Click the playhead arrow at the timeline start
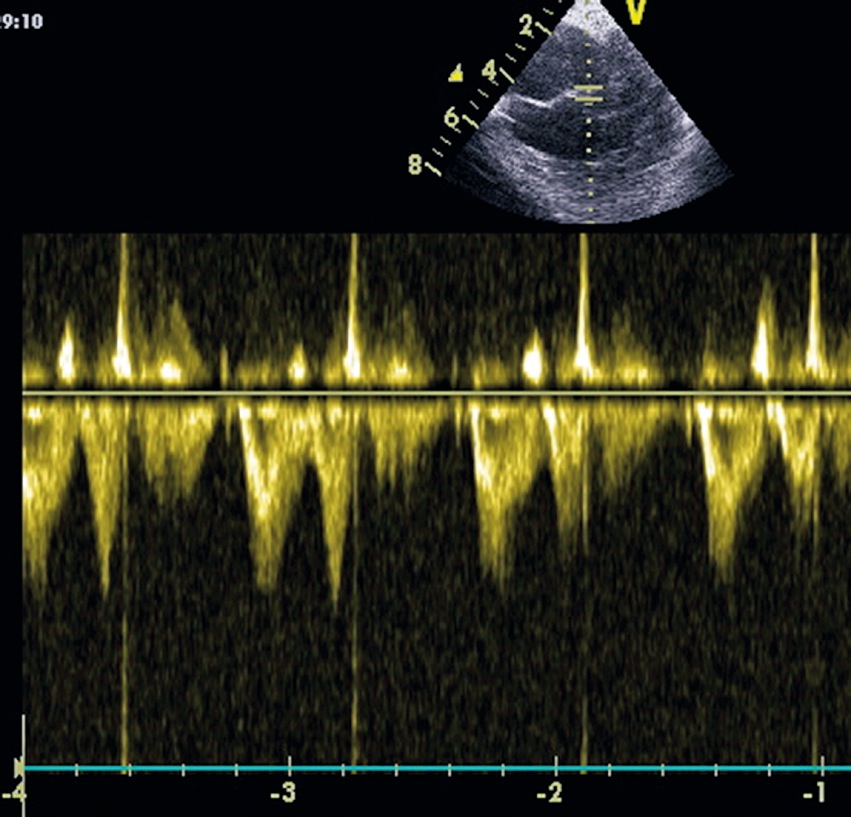Image resolution: width=851 pixels, height=817 pixels. coord(20,767)
